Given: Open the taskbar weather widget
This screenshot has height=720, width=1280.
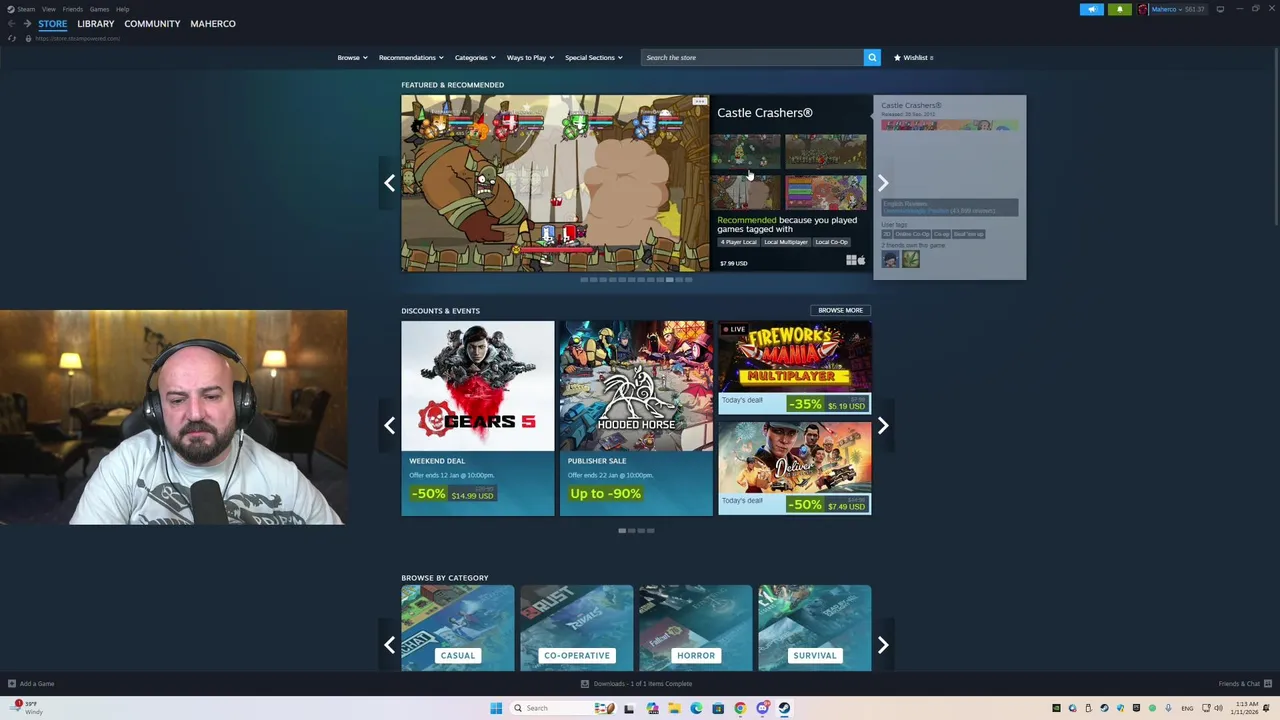Looking at the screenshot, I should pyautogui.click(x=27, y=707).
